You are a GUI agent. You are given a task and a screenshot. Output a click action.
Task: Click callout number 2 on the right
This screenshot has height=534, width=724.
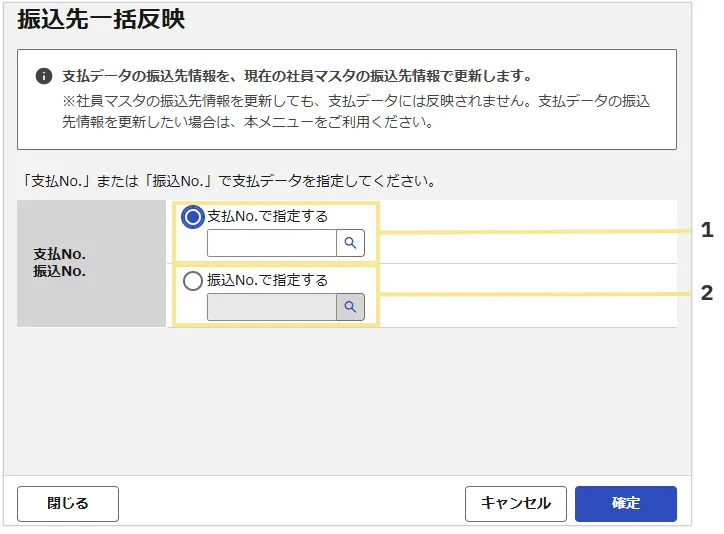pyautogui.click(x=707, y=293)
